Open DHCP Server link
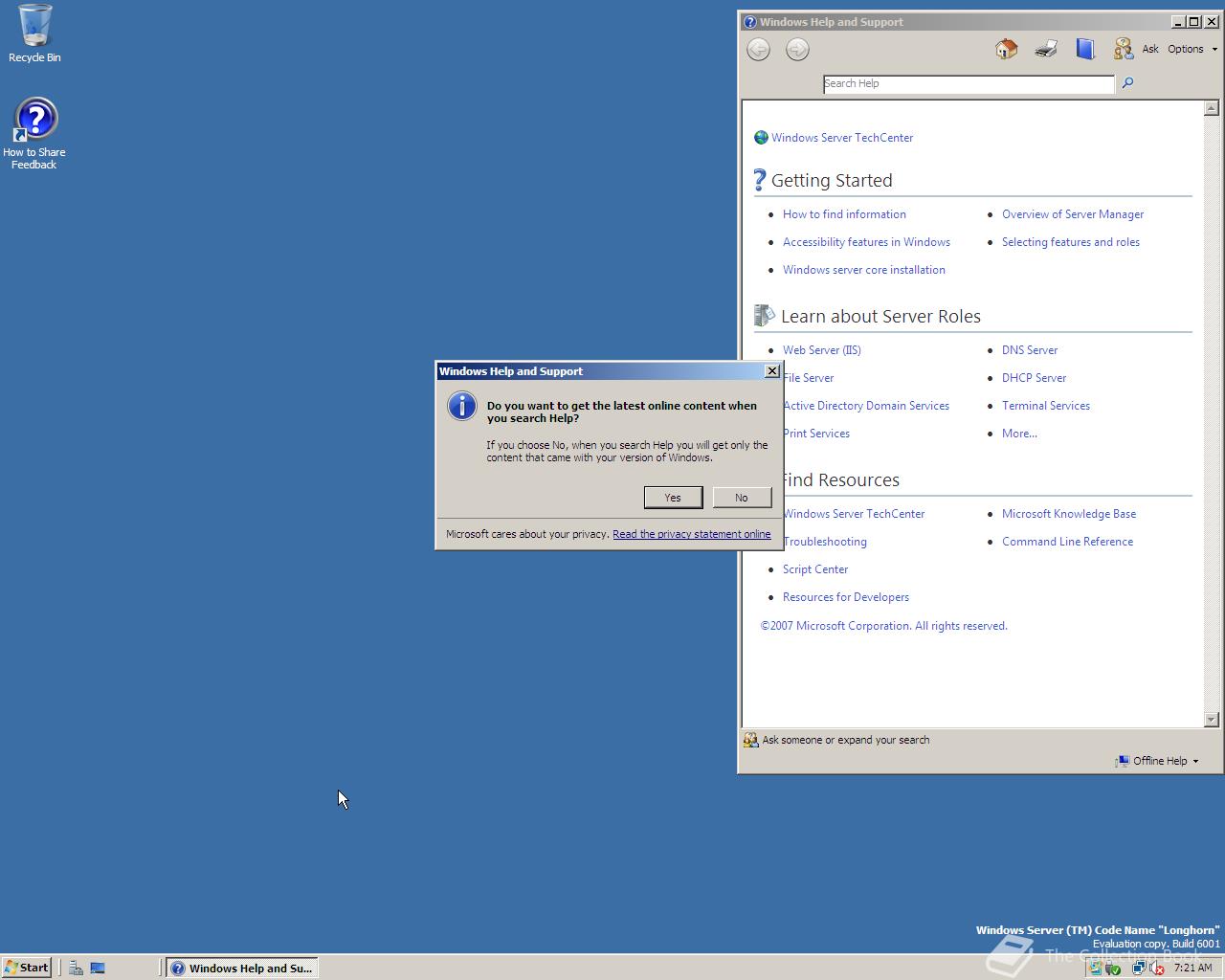Viewport: 1225px width, 980px height. [x=1034, y=378]
